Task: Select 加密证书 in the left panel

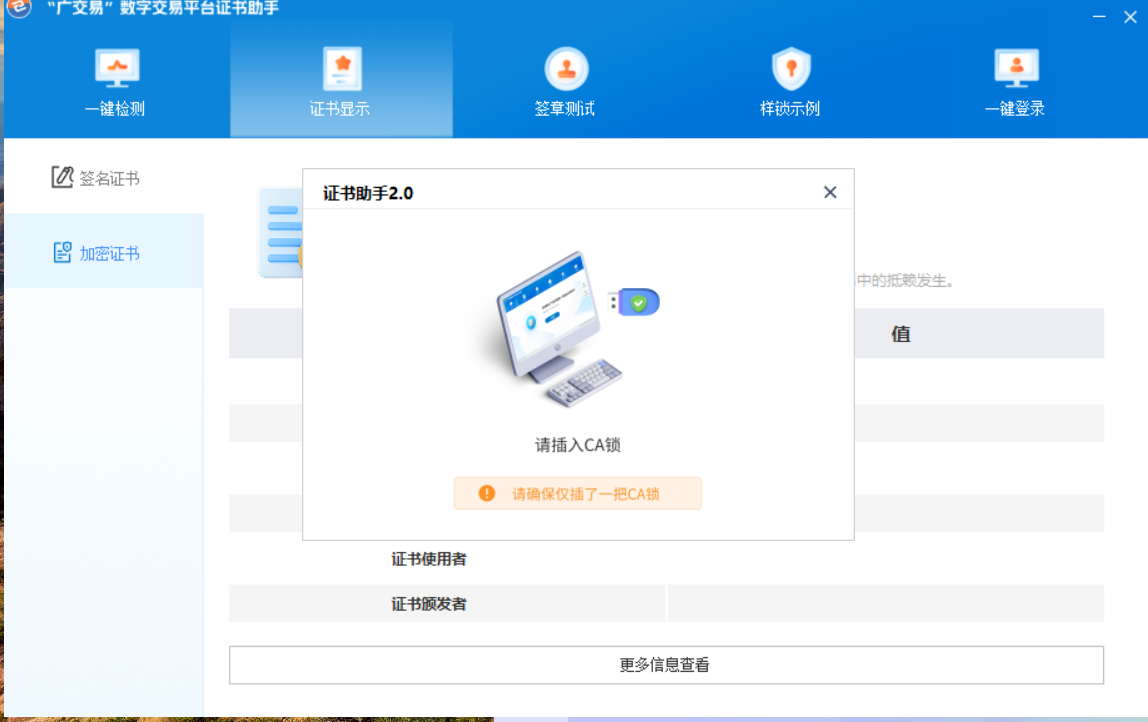Action: click(x=103, y=252)
